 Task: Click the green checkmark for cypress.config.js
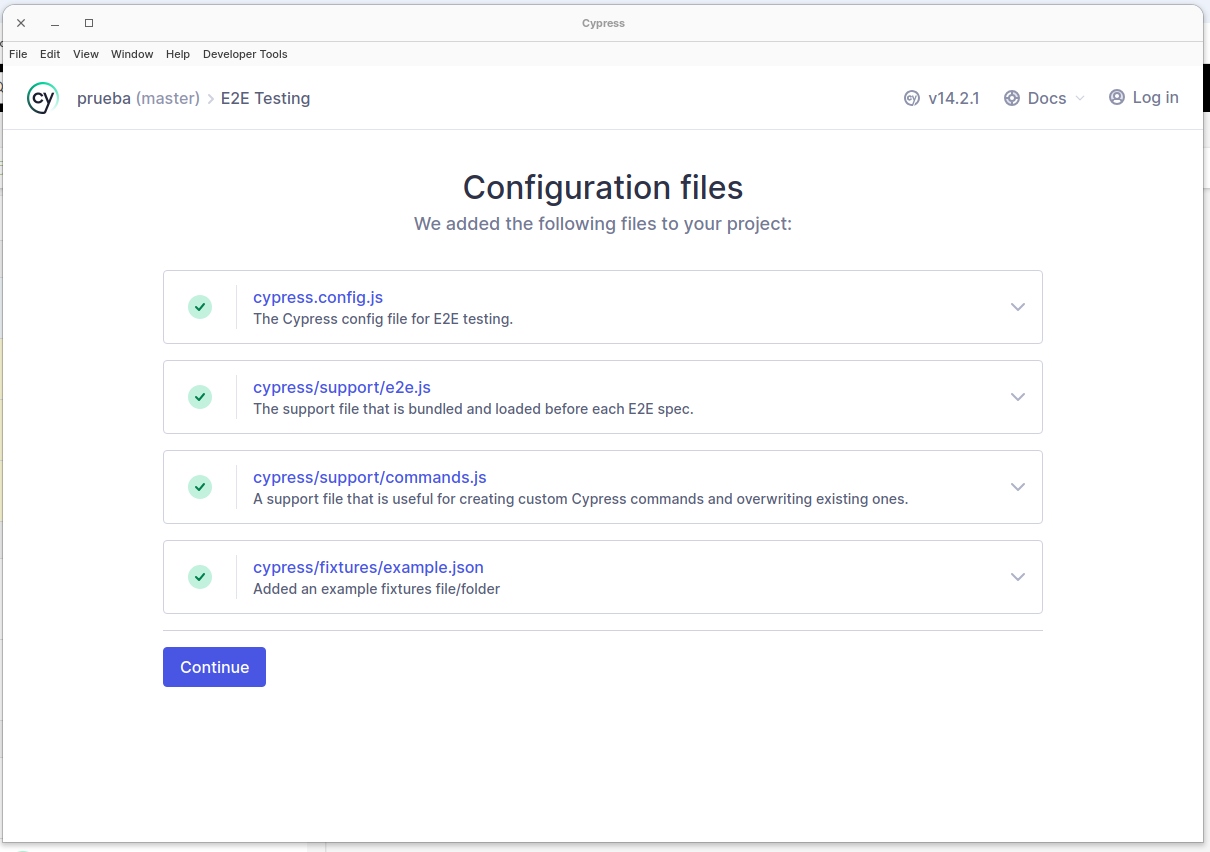[x=200, y=307]
